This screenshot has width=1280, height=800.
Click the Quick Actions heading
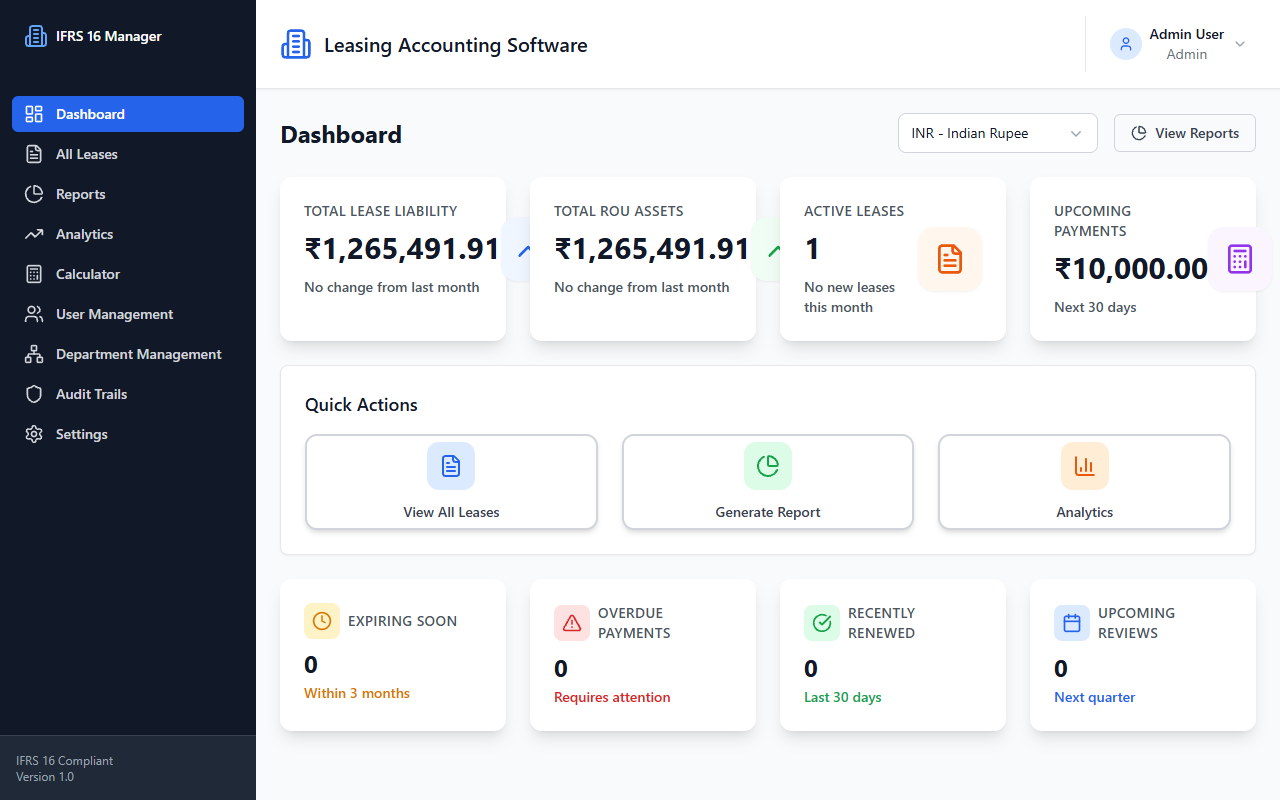pos(361,405)
